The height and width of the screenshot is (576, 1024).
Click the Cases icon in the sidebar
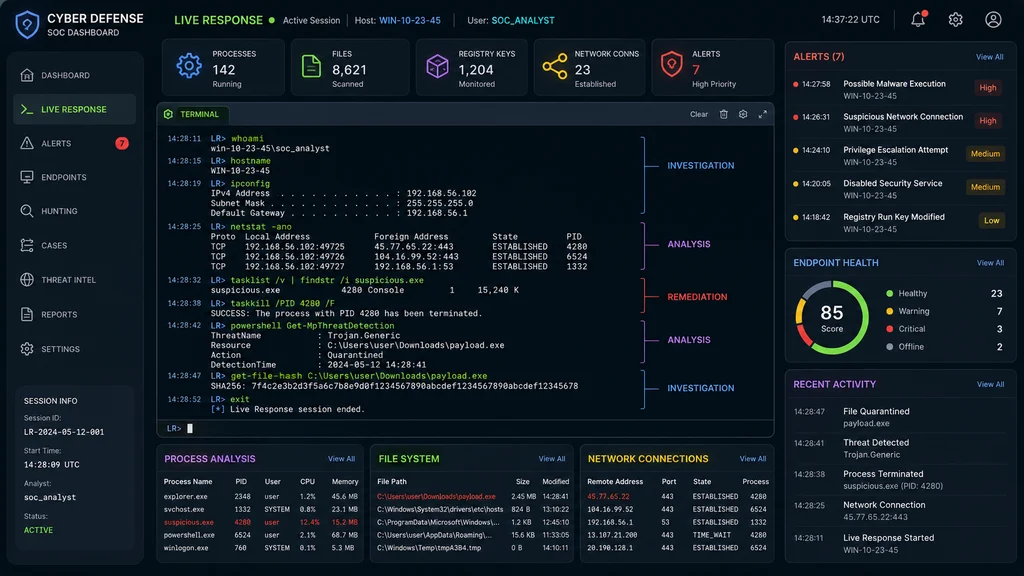click(27, 246)
